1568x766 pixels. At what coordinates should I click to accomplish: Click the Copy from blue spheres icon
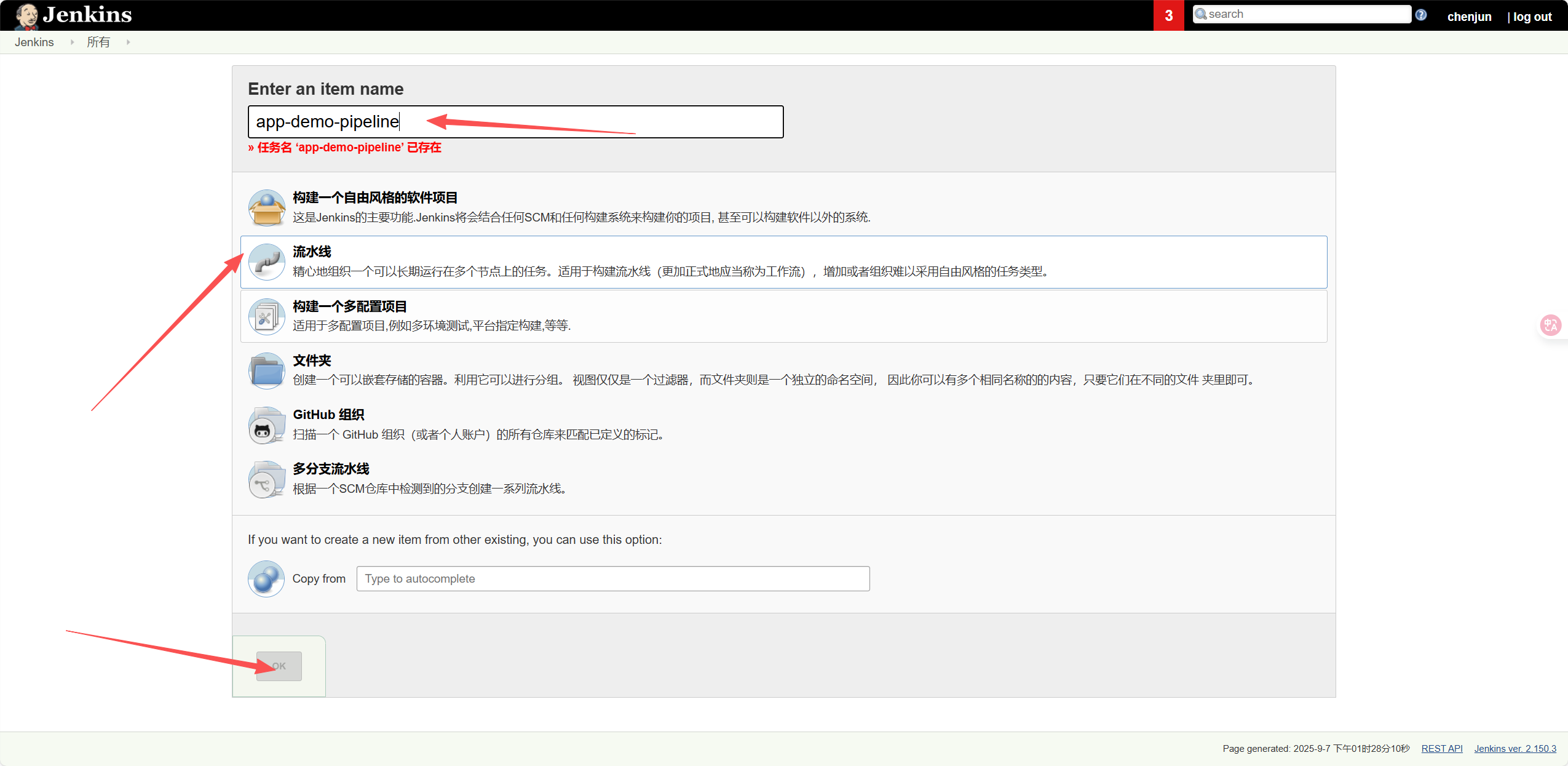[266, 578]
